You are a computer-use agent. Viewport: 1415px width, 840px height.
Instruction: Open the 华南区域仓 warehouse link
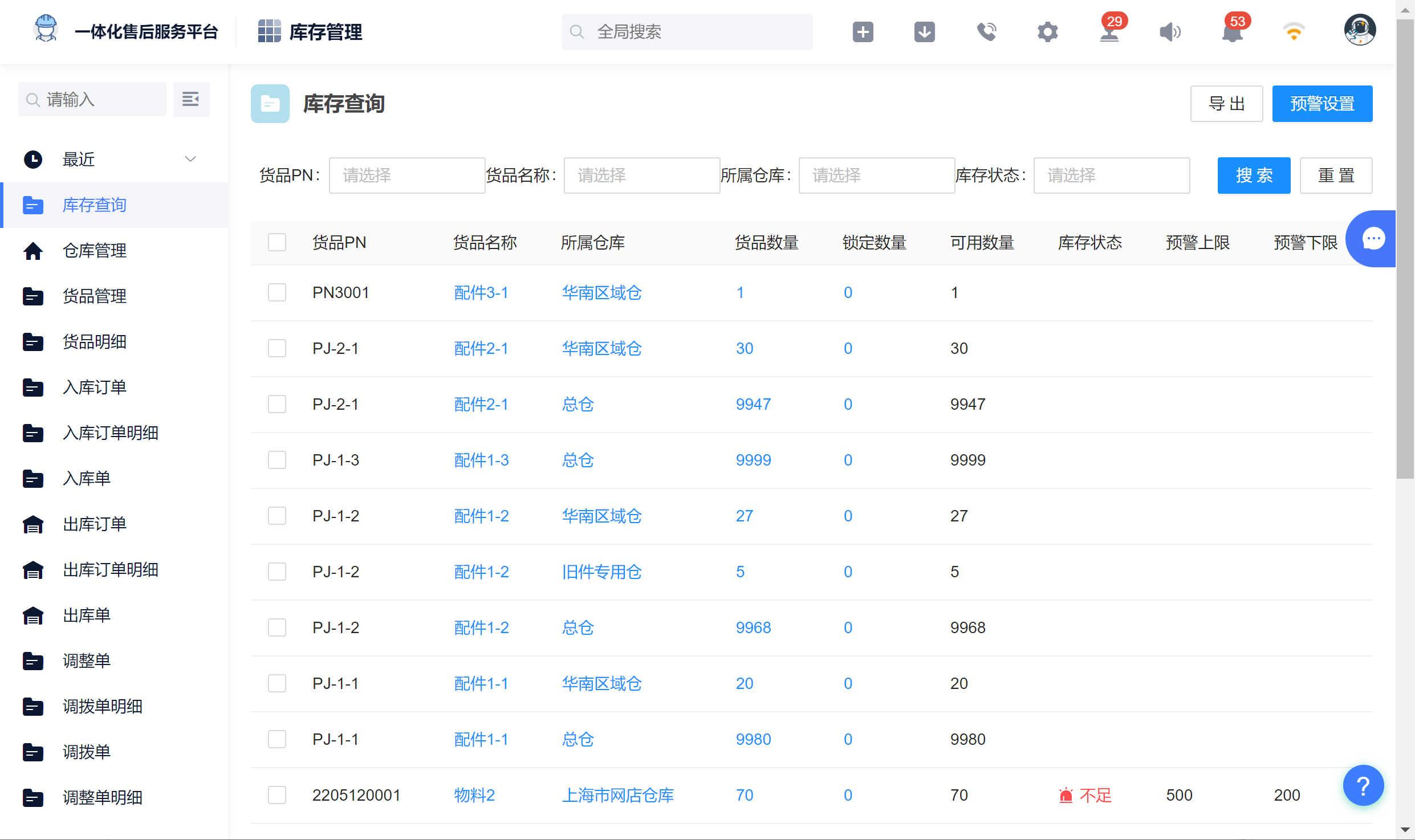pos(601,292)
